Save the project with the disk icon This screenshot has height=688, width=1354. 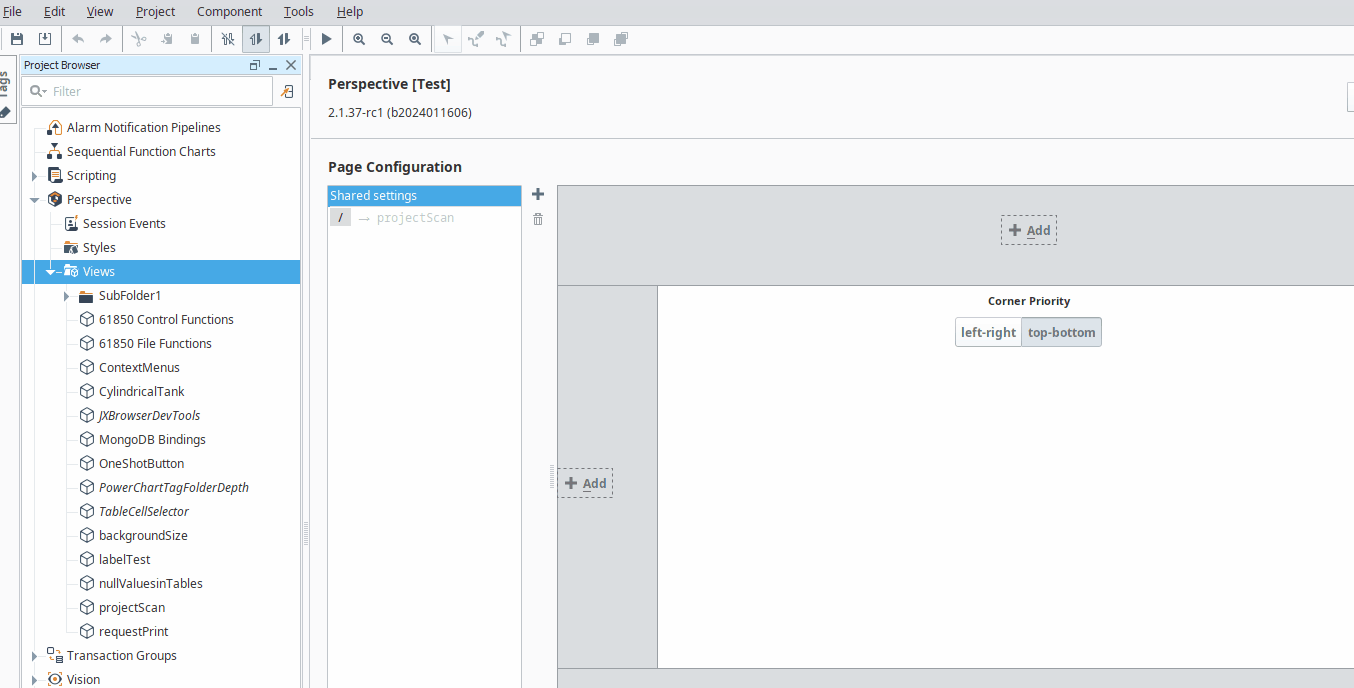pyautogui.click(x=17, y=39)
